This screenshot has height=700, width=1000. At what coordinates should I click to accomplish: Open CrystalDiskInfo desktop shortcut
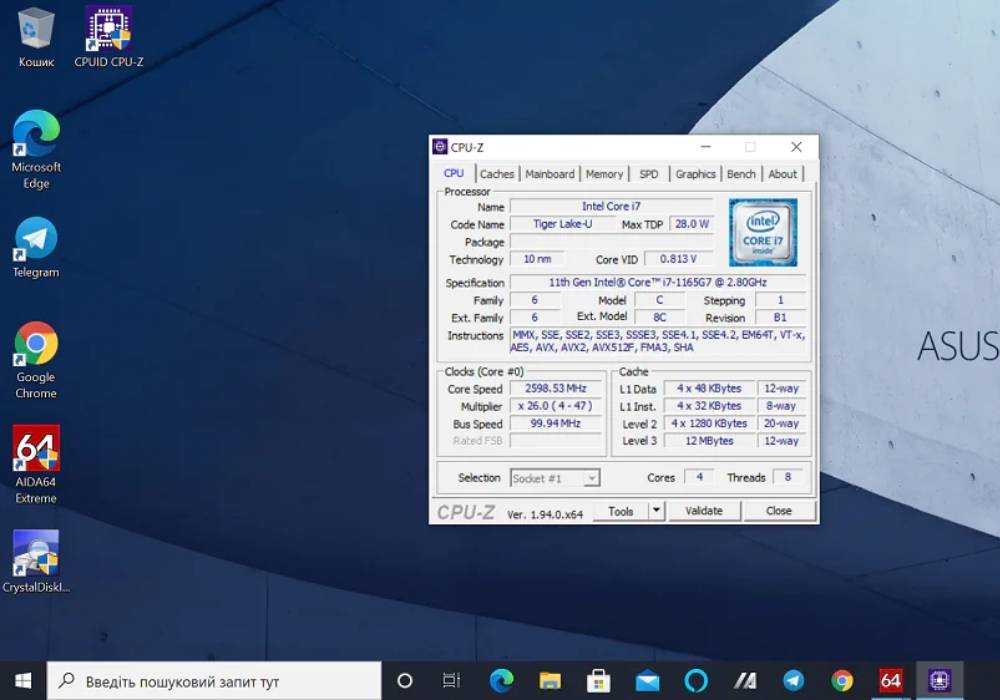pyautogui.click(x=36, y=562)
